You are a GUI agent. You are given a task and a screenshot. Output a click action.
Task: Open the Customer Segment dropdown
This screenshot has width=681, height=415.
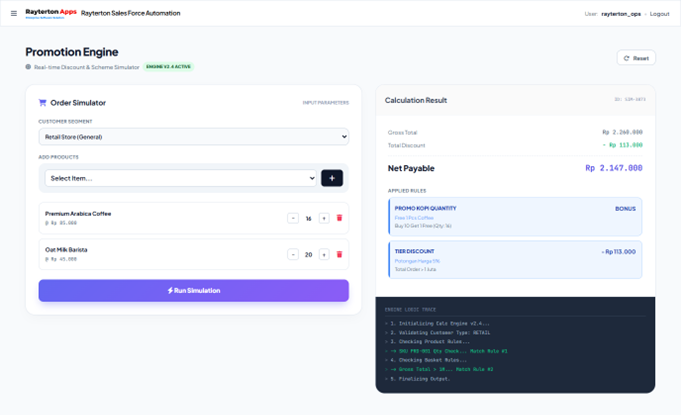193,137
